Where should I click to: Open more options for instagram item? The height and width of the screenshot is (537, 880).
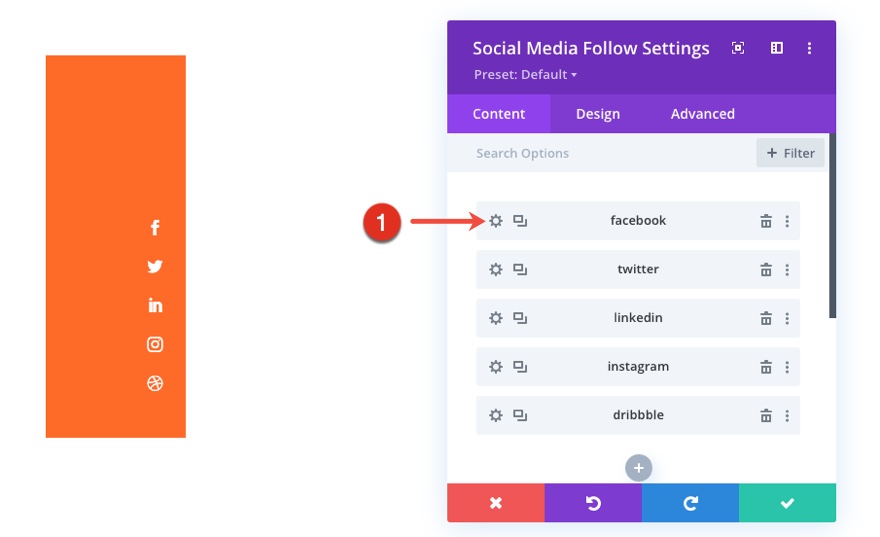787,367
